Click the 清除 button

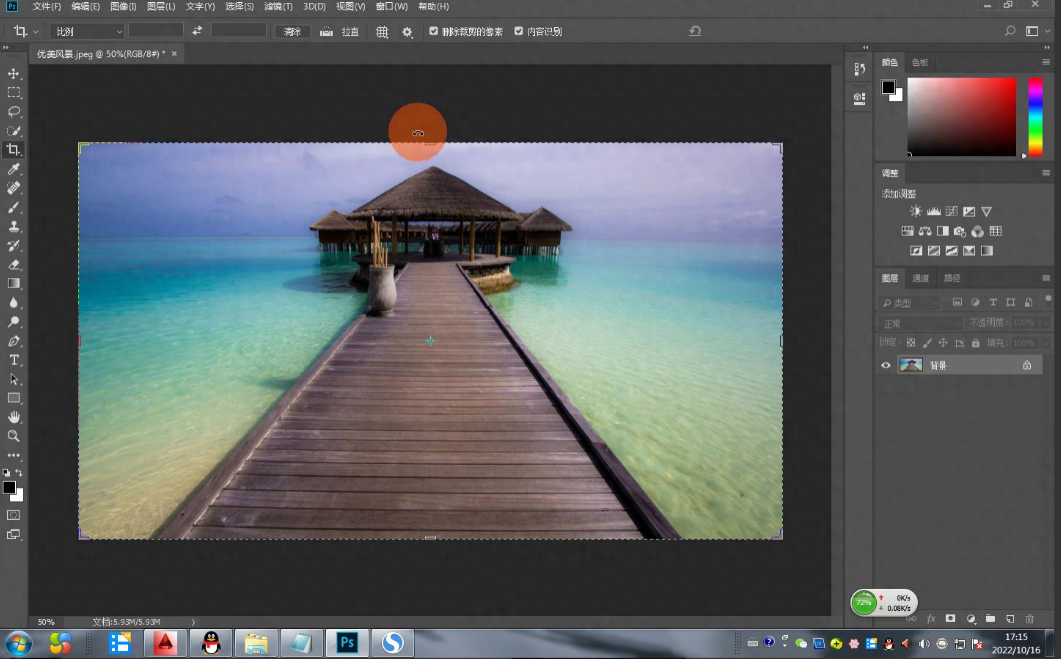(x=292, y=32)
